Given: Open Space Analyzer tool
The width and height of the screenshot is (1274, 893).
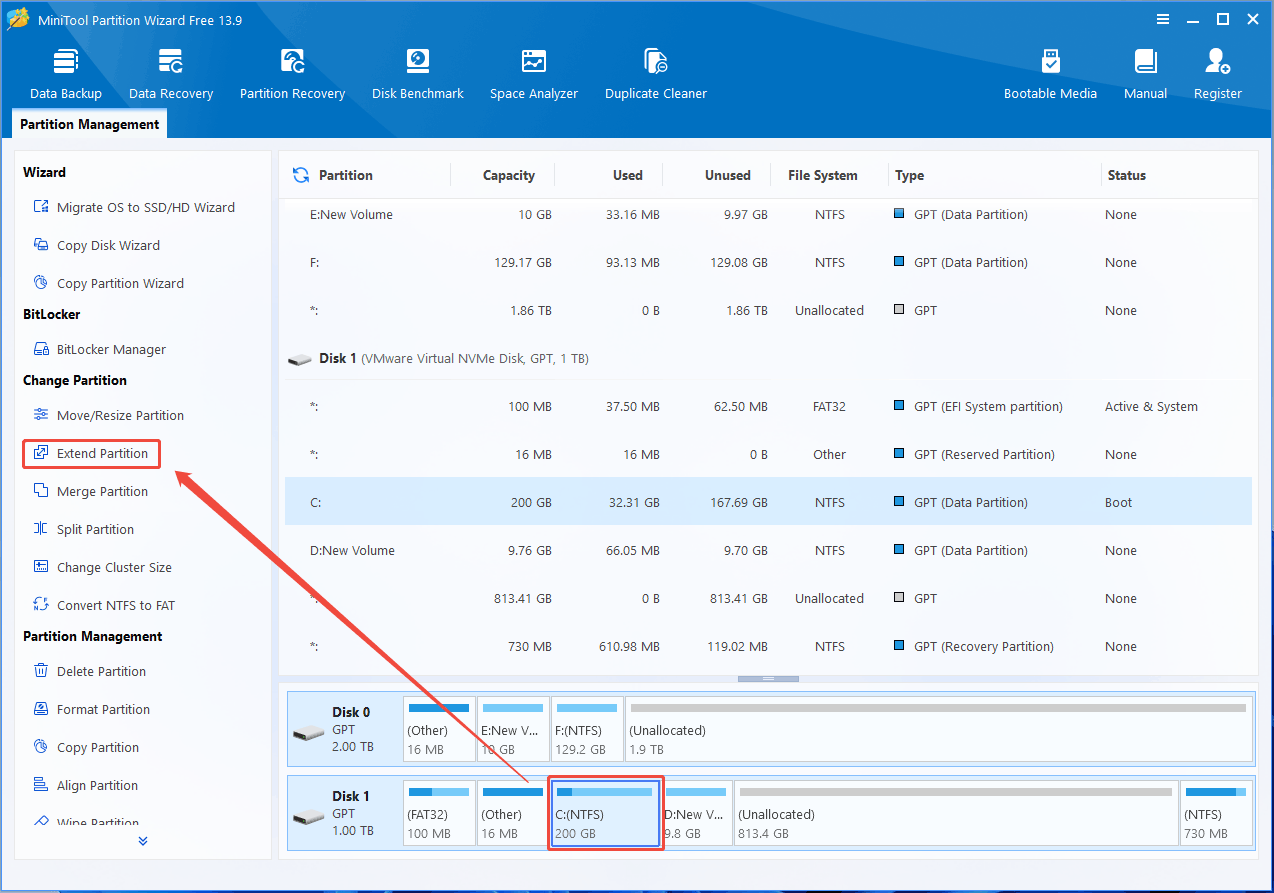Looking at the screenshot, I should tap(534, 74).
